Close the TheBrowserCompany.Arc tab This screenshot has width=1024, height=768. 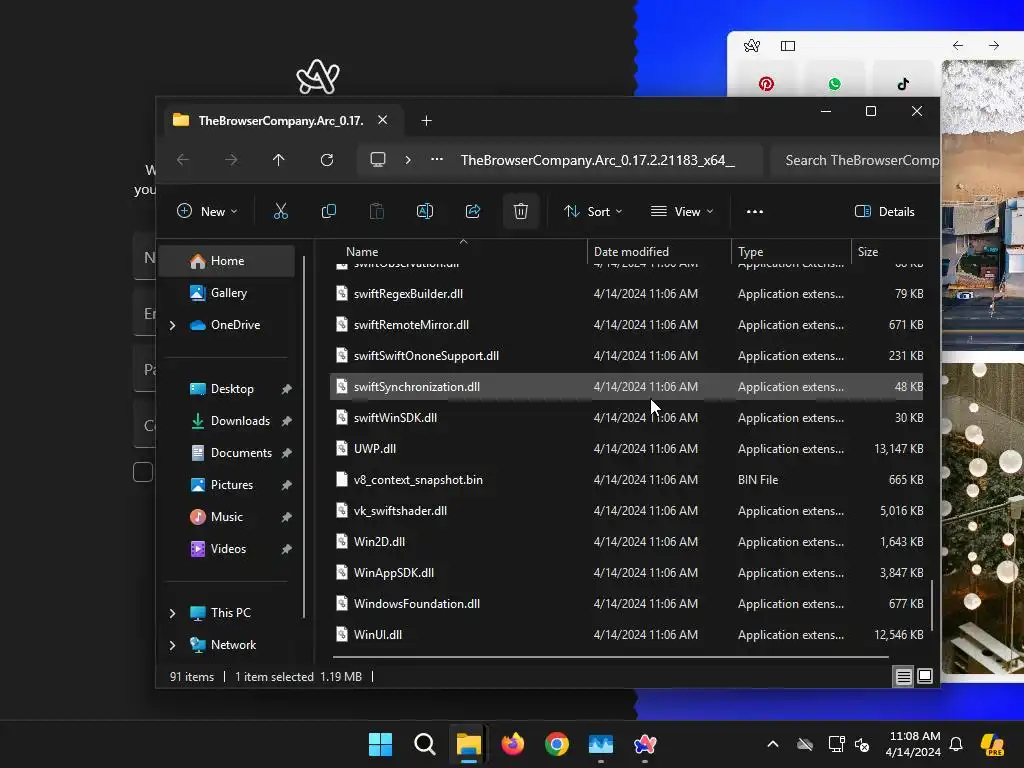[x=383, y=120]
